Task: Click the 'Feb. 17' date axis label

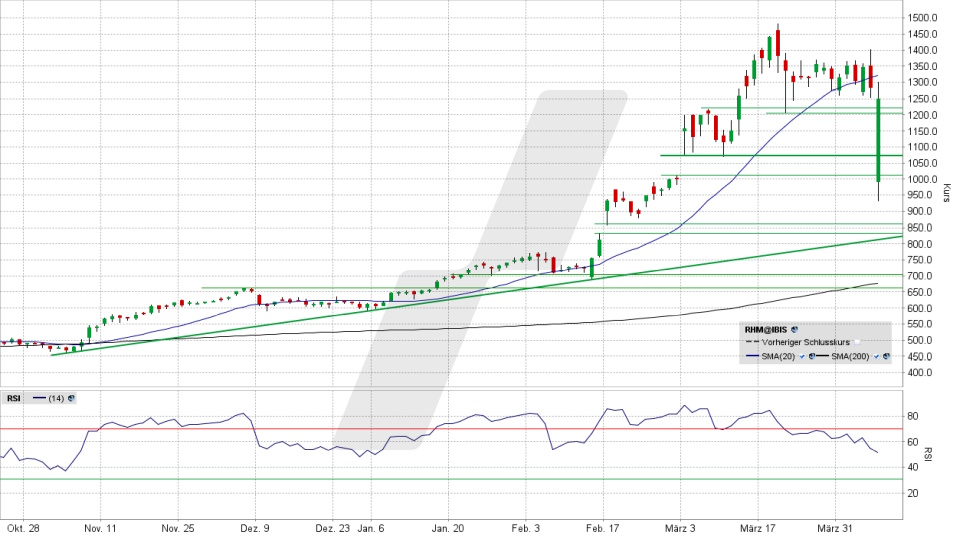Action: point(602,528)
